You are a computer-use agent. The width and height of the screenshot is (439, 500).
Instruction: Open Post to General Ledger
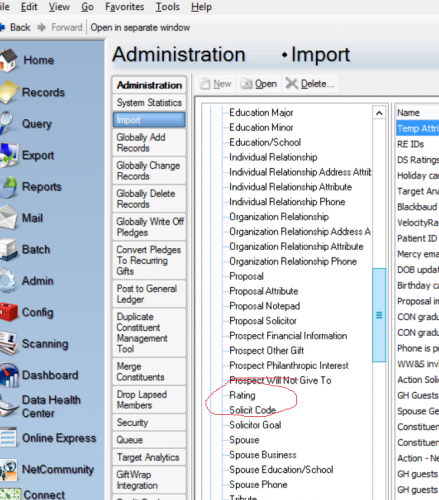click(149, 294)
